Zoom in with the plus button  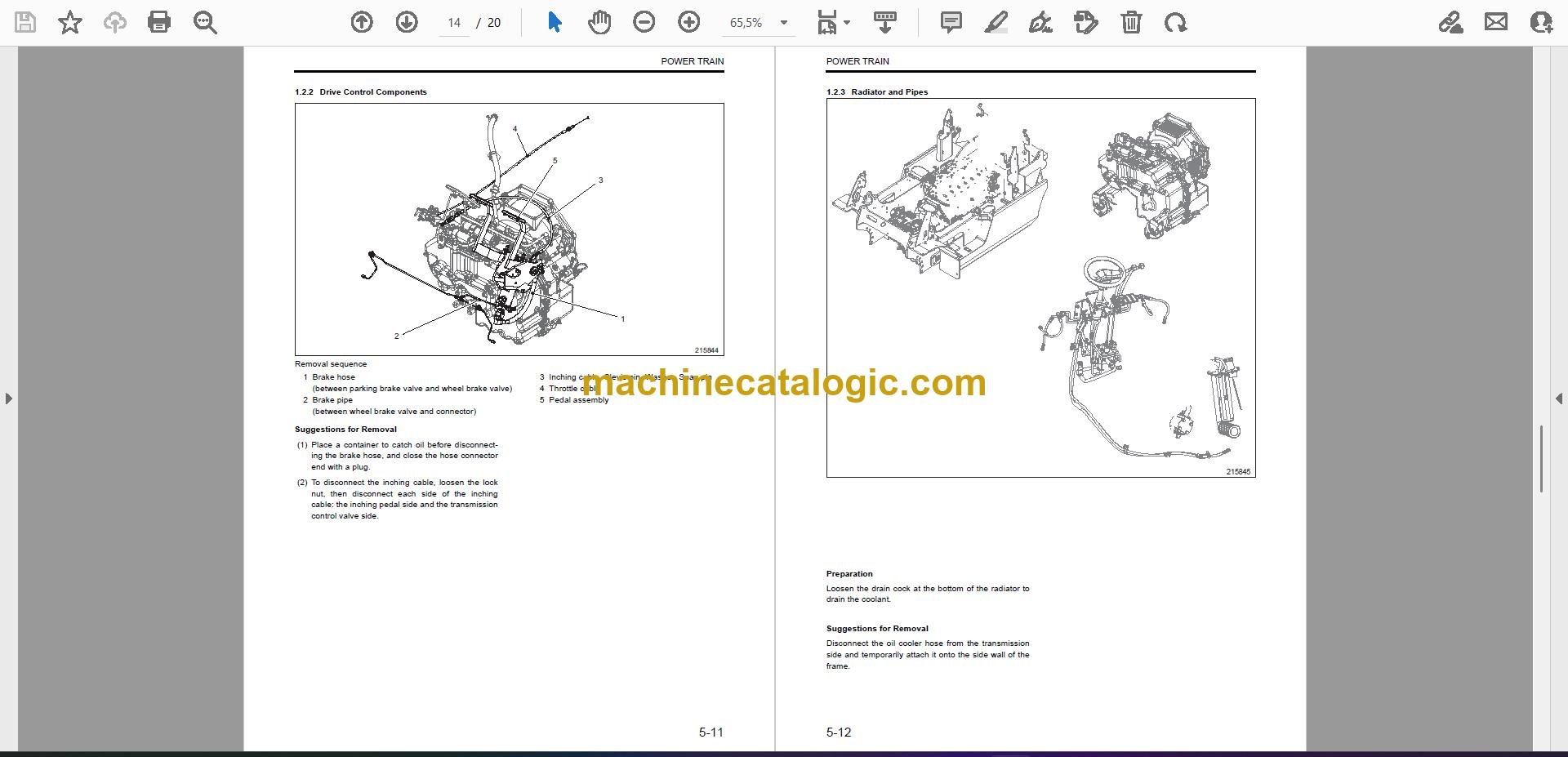pos(689,22)
